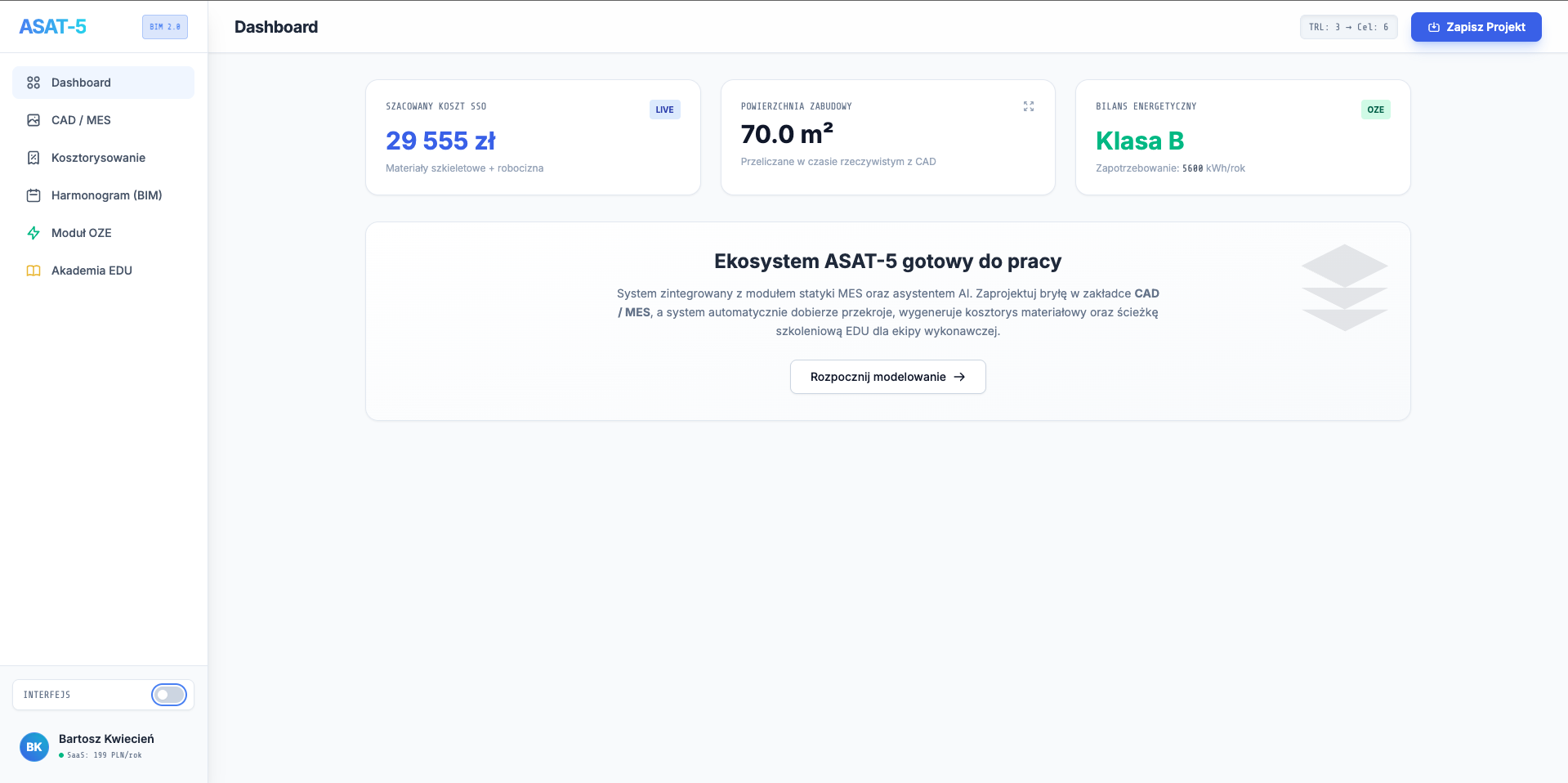Click the ASAT-5 logo text
Image resolution: width=1568 pixels, height=783 pixels.
click(52, 26)
